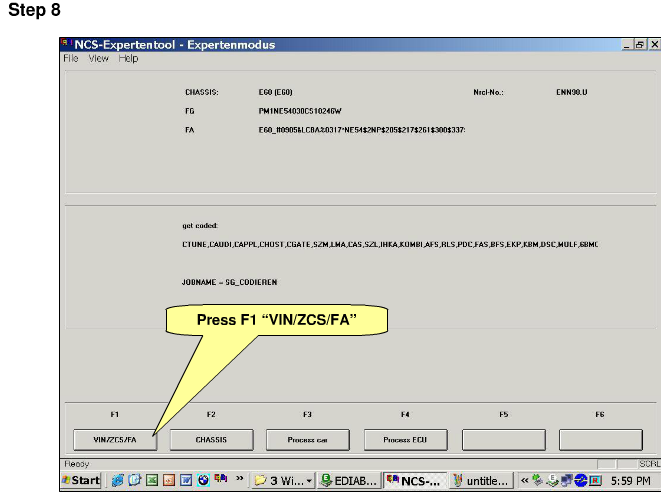The image size is (661, 494).
Task: Open the Windows Start menu
Action: tap(81, 481)
